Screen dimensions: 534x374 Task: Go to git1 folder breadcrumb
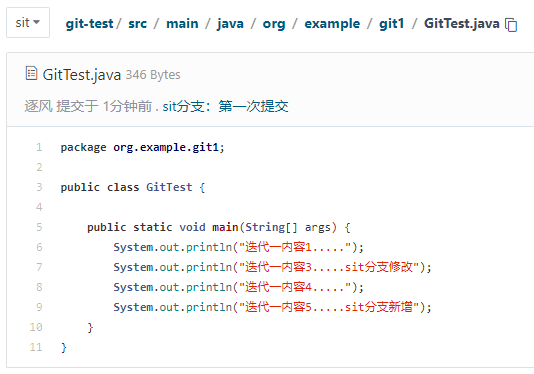click(392, 24)
